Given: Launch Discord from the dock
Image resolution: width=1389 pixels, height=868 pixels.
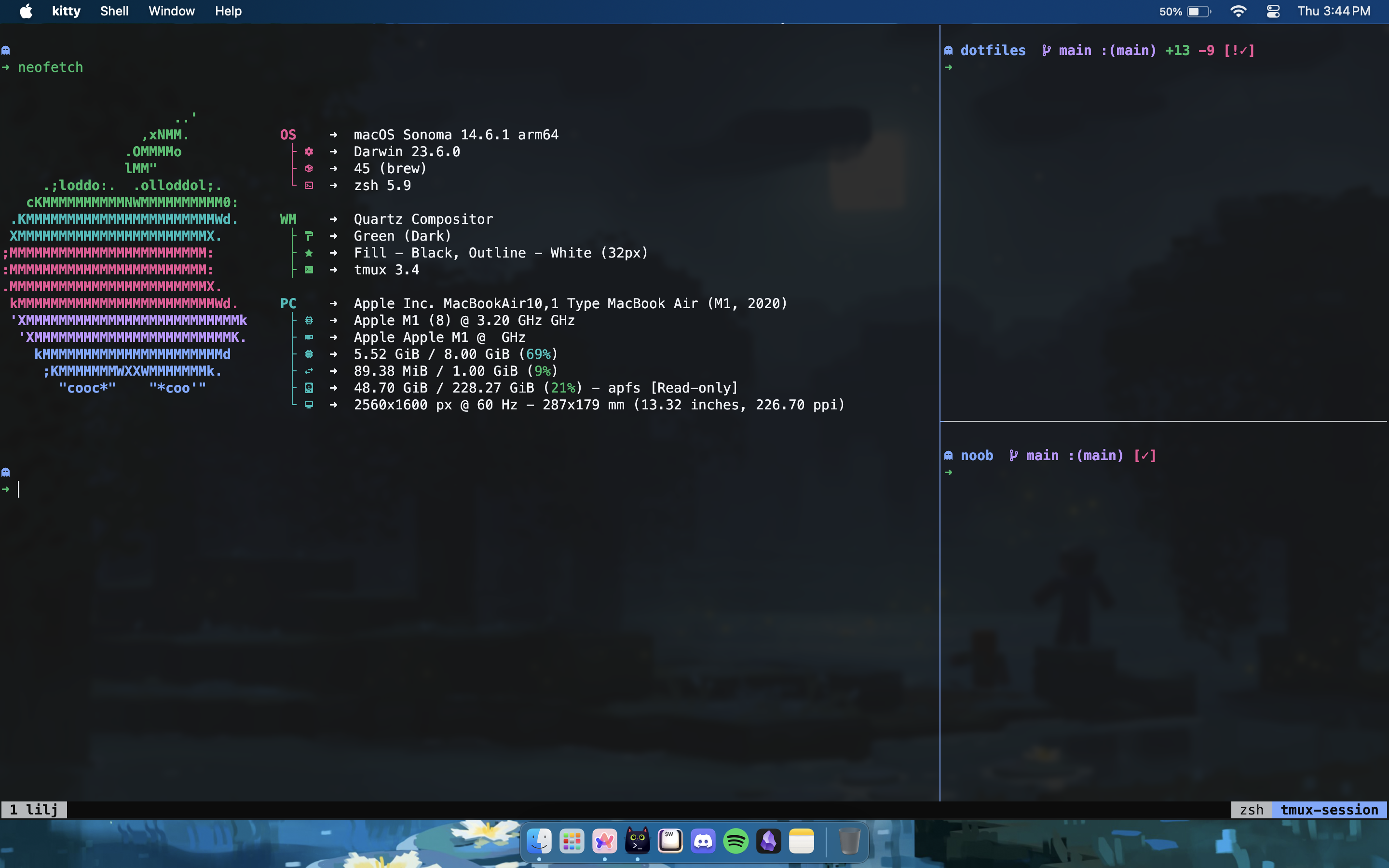Looking at the screenshot, I should point(703,841).
